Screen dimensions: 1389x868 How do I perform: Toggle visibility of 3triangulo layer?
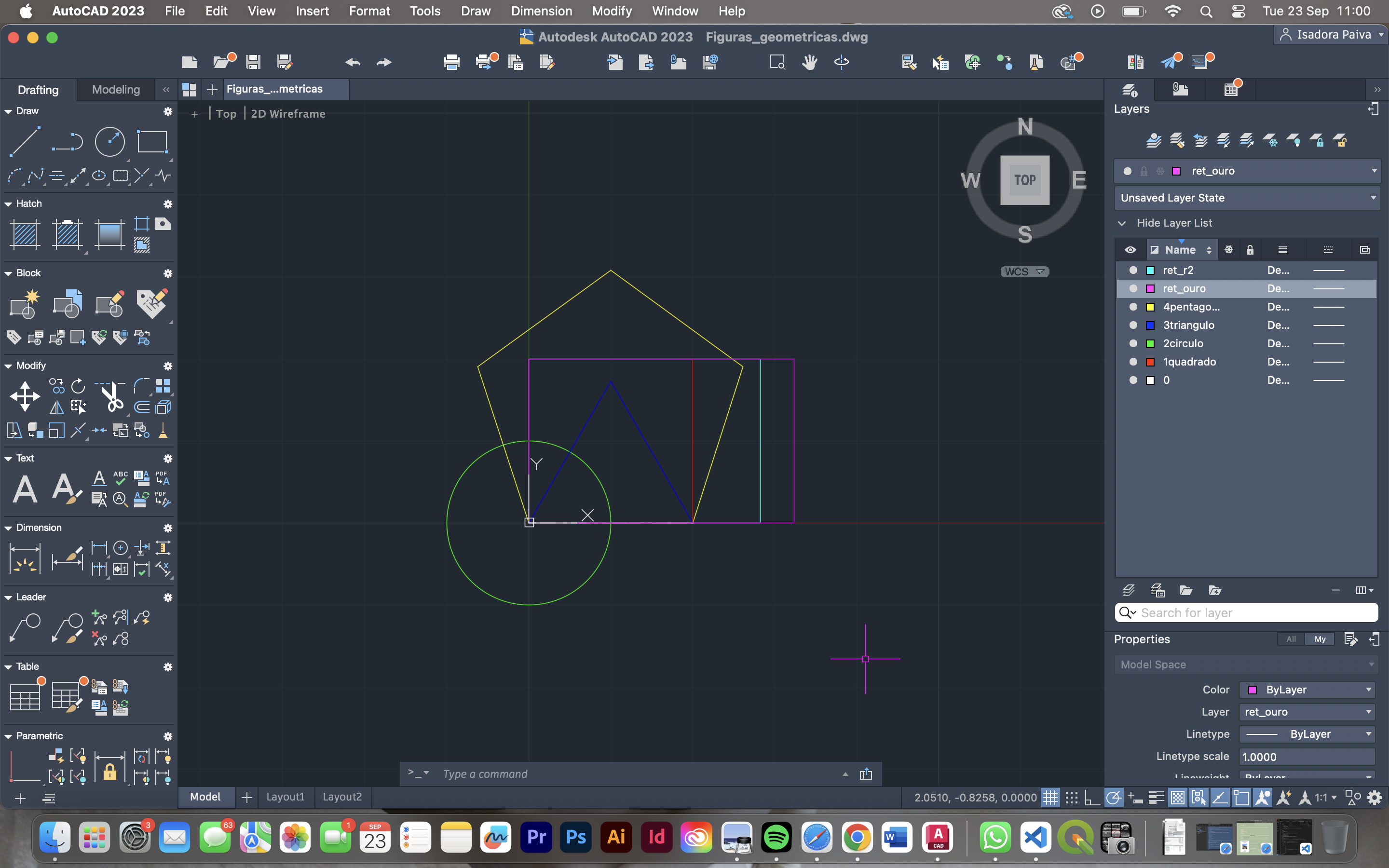[1133, 325]
